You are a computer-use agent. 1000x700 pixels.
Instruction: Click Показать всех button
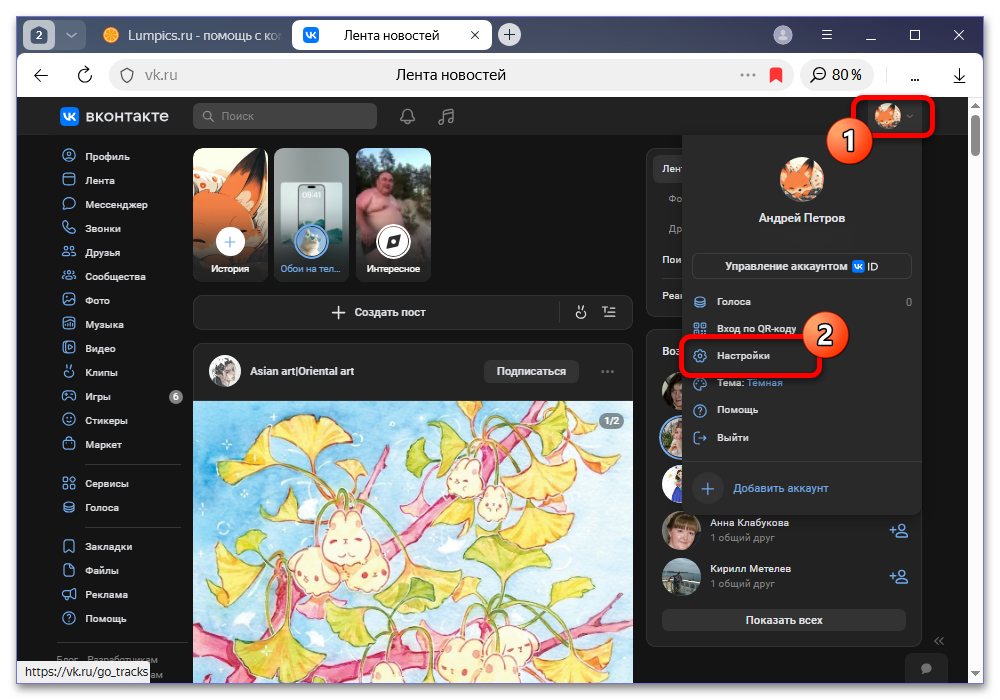(x=784, y=620)
